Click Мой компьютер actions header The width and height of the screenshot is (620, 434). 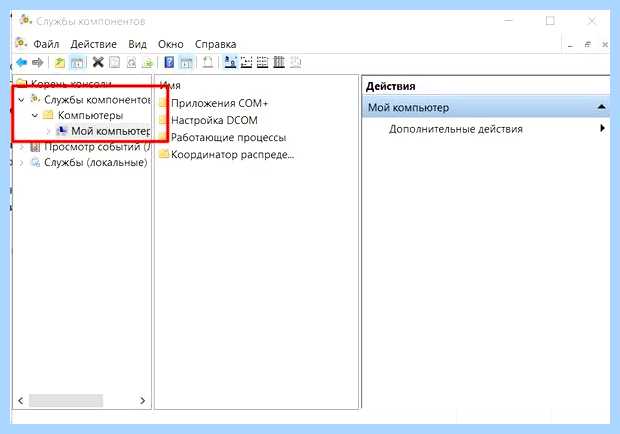point(486,107)
